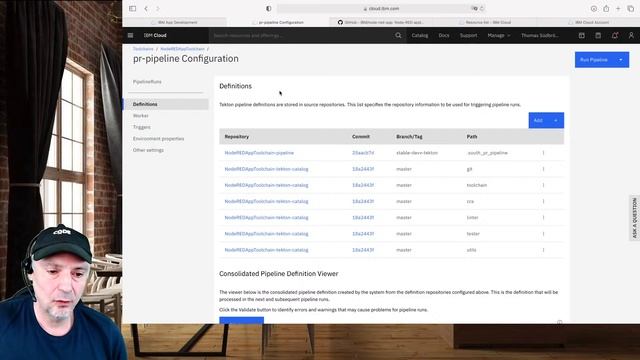Select Other settings in the sidebar
The height and width of the screenshot is (360, 640).
[x=148, y=150]
